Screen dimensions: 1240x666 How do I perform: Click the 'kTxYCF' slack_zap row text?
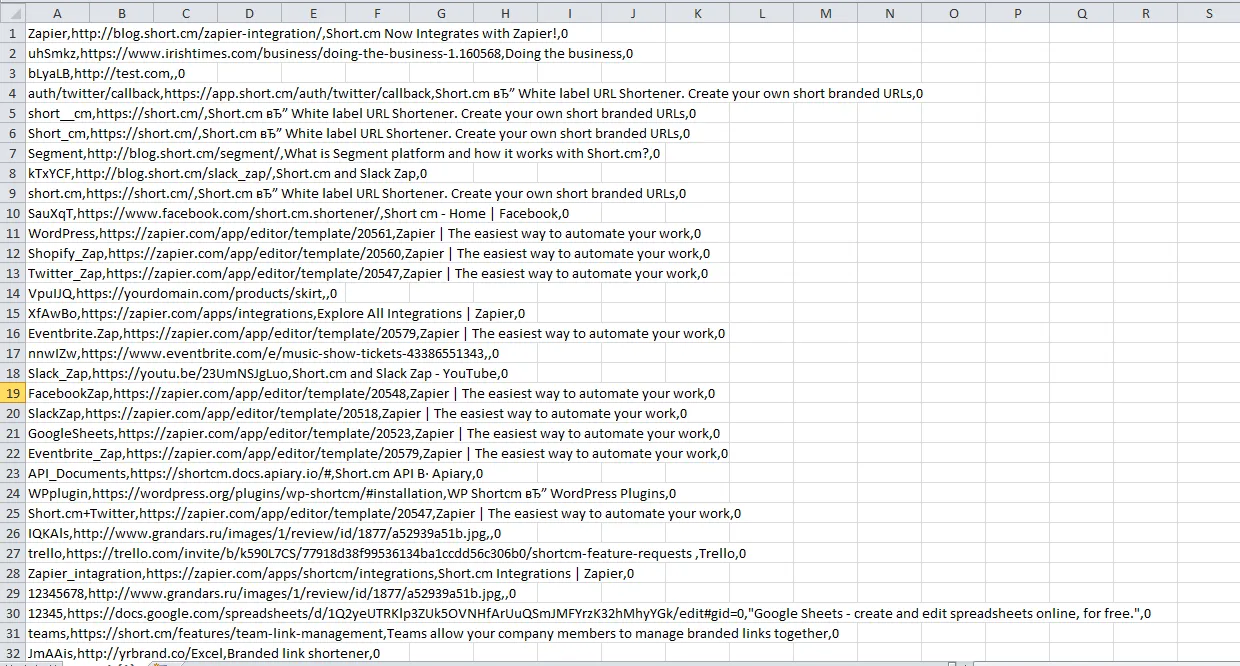[x=228, y=173]
